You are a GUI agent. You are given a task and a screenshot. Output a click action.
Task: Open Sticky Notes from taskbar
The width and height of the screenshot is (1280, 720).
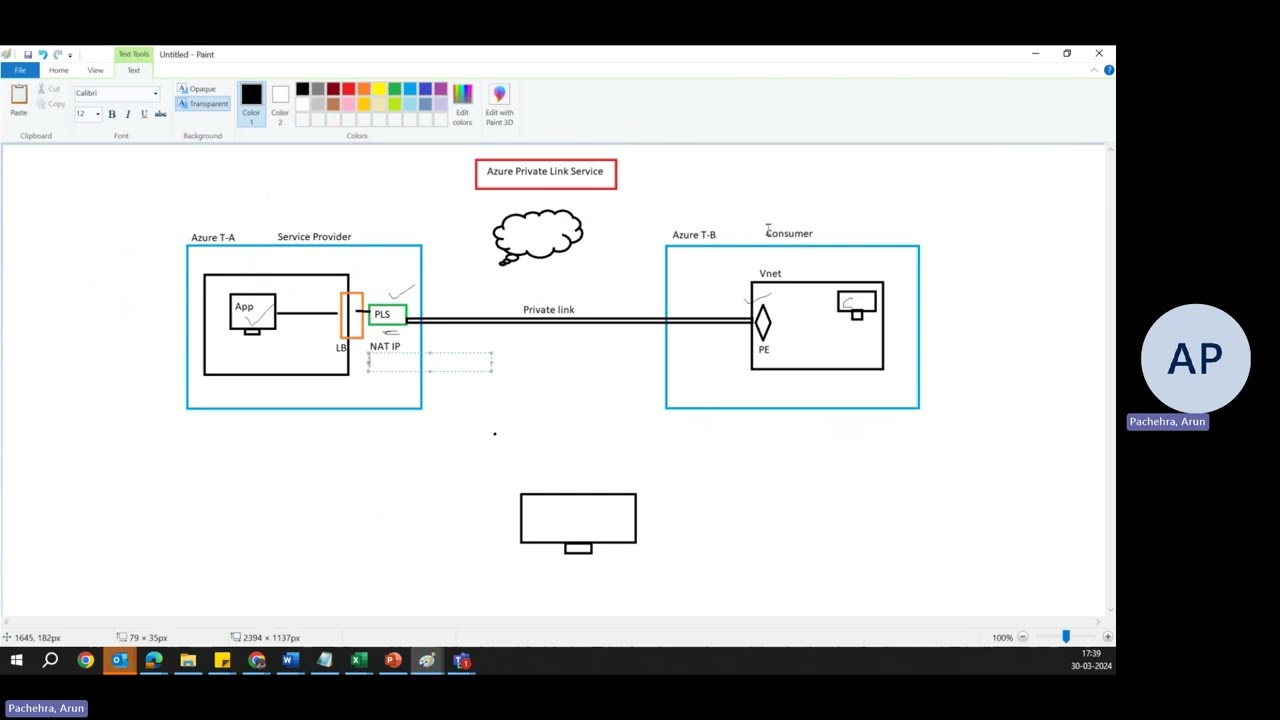coord(222,660)
